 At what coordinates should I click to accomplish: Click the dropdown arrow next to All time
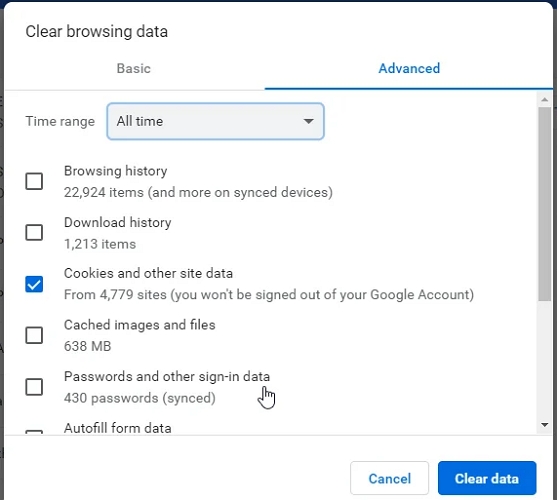coord(309,121)
